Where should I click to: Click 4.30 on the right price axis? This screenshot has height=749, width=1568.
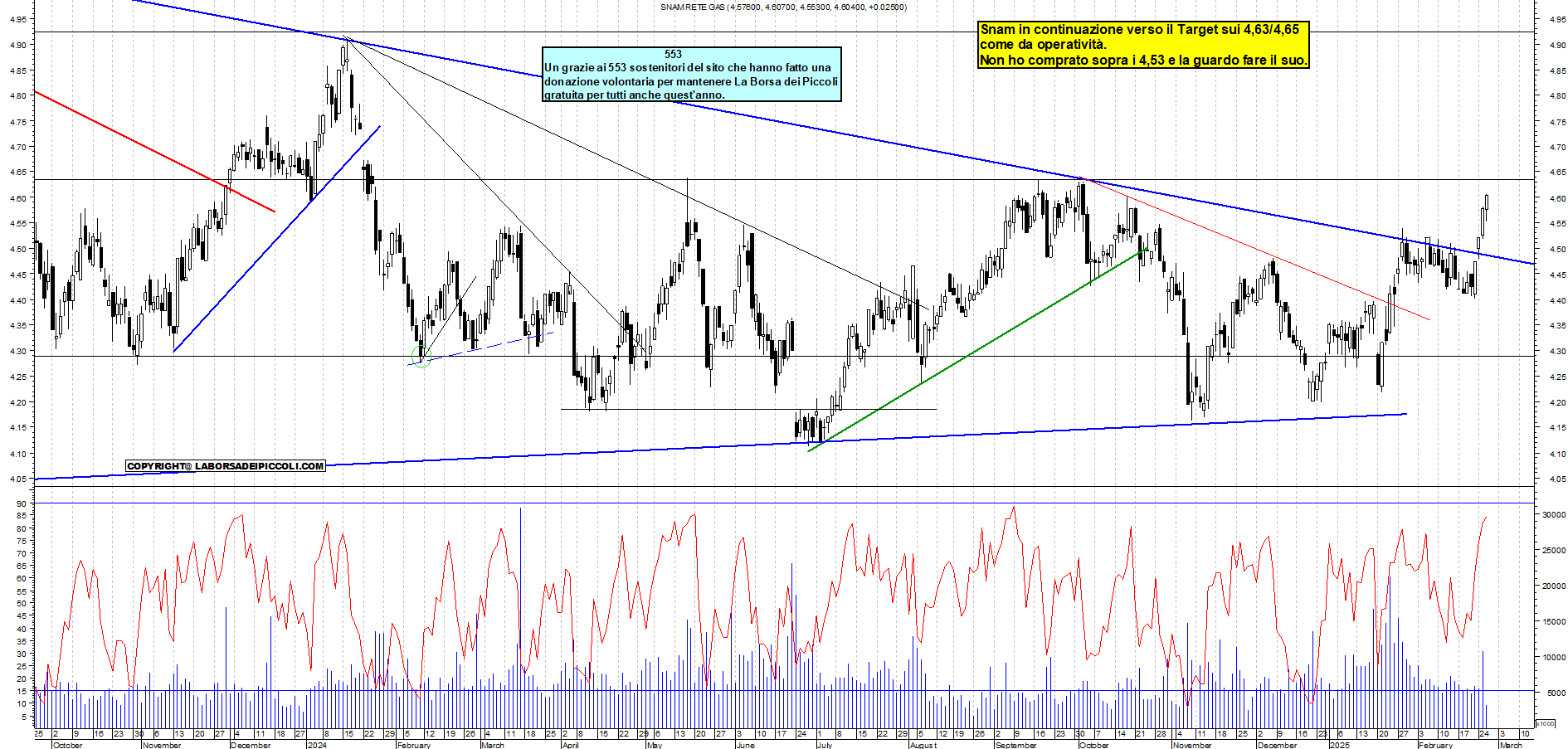click(1557, 352)
